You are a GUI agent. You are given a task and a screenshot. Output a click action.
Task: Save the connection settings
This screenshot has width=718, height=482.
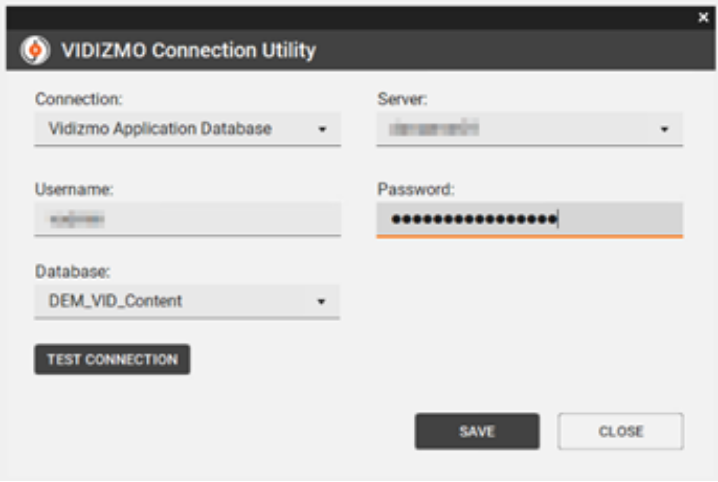click(477, 431)
